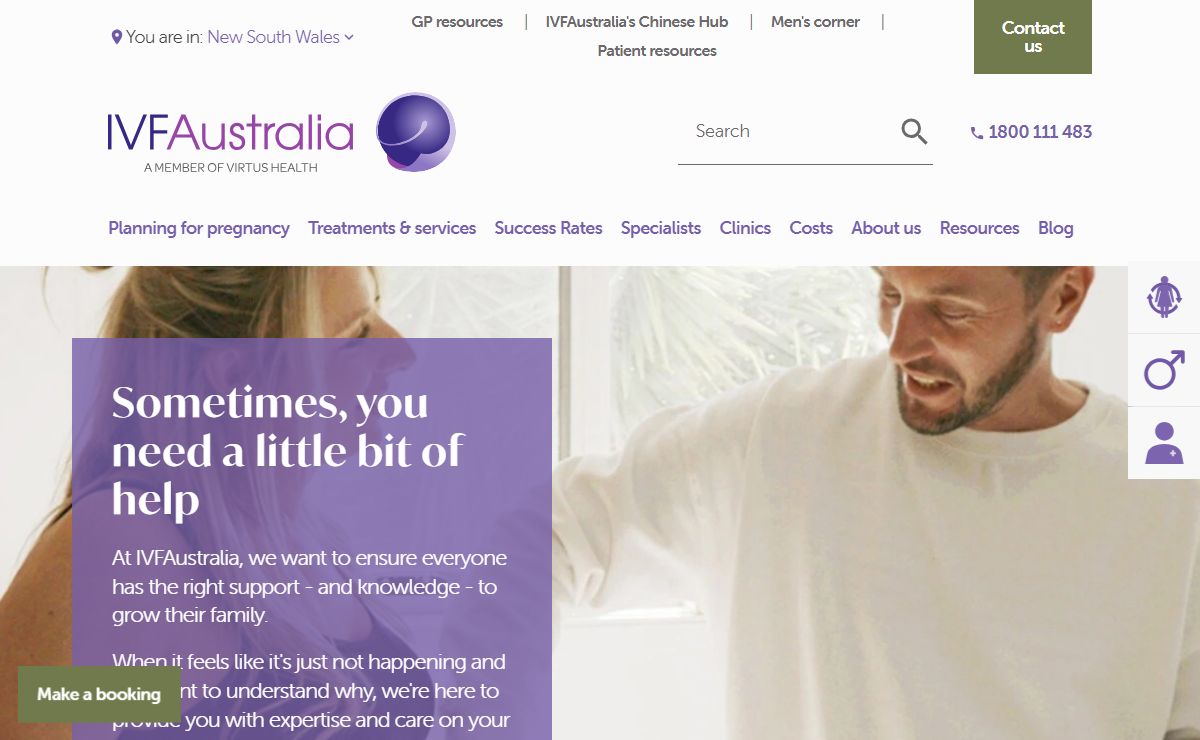
Task: Open the female fertility sidebar icon
Action: (1164, 297)
